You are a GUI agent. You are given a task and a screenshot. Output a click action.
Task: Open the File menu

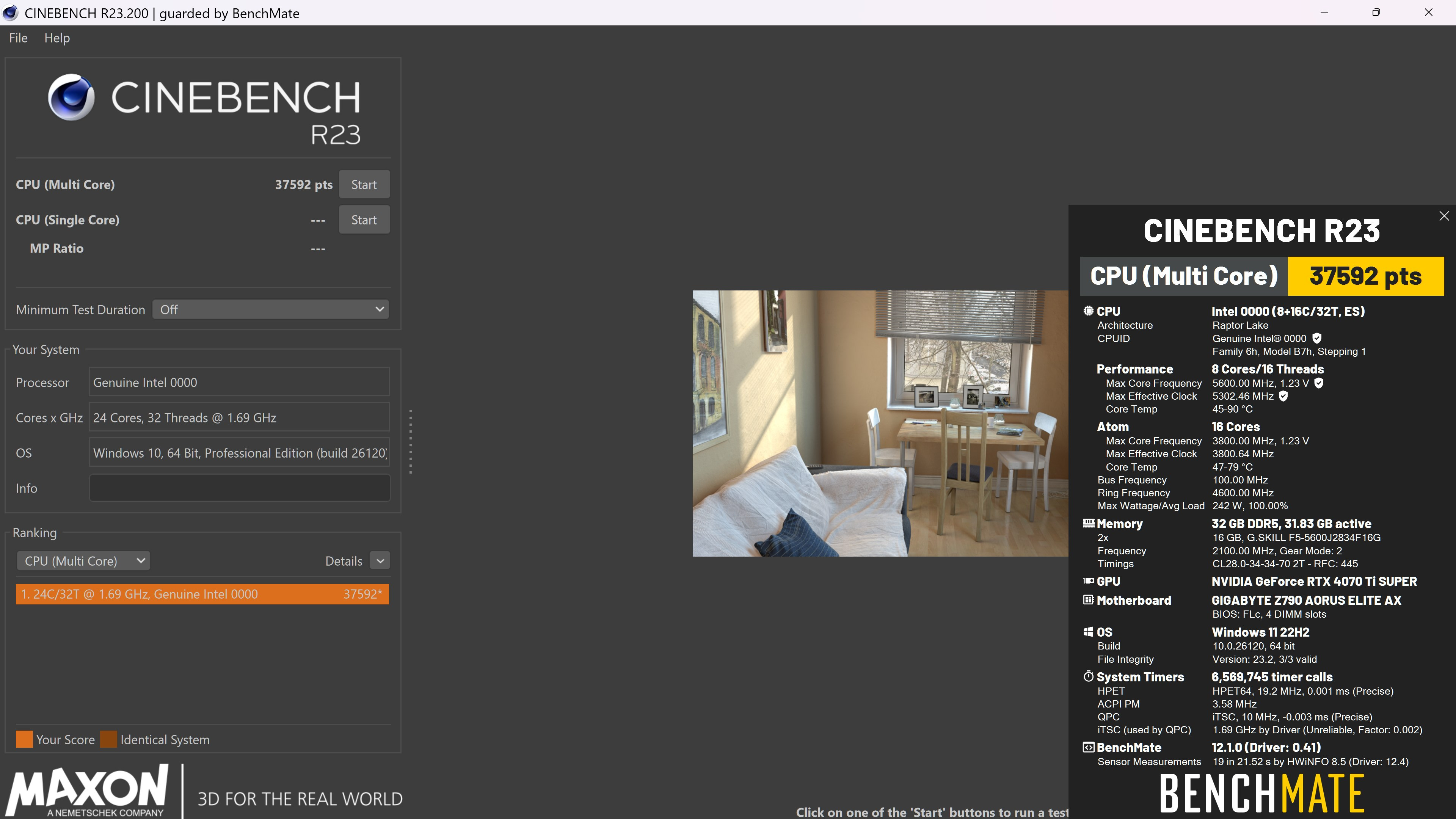tap(18, 38)
